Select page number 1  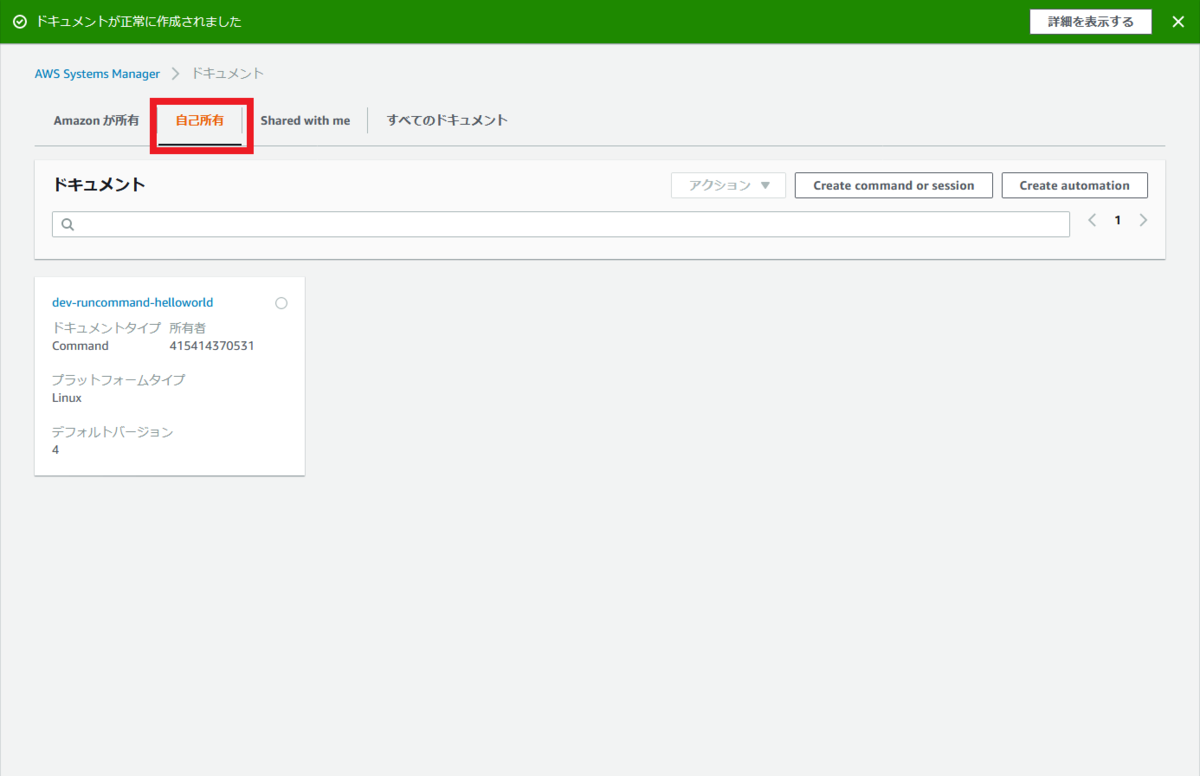coord(1118,220)
